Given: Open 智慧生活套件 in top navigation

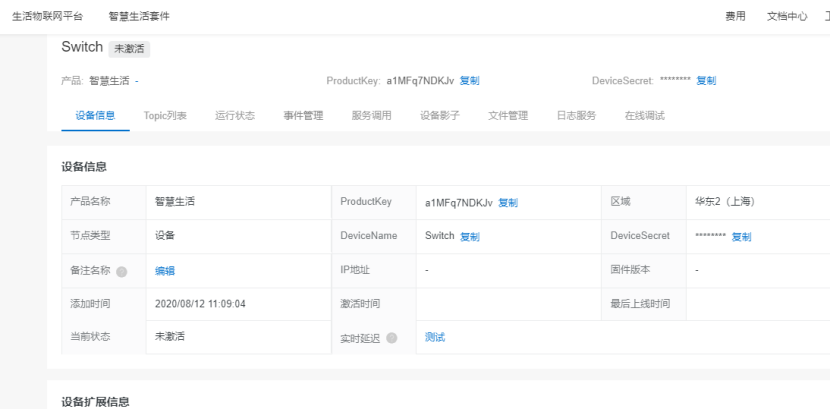Looking at the screenshot, I should (x=139, y=16).
